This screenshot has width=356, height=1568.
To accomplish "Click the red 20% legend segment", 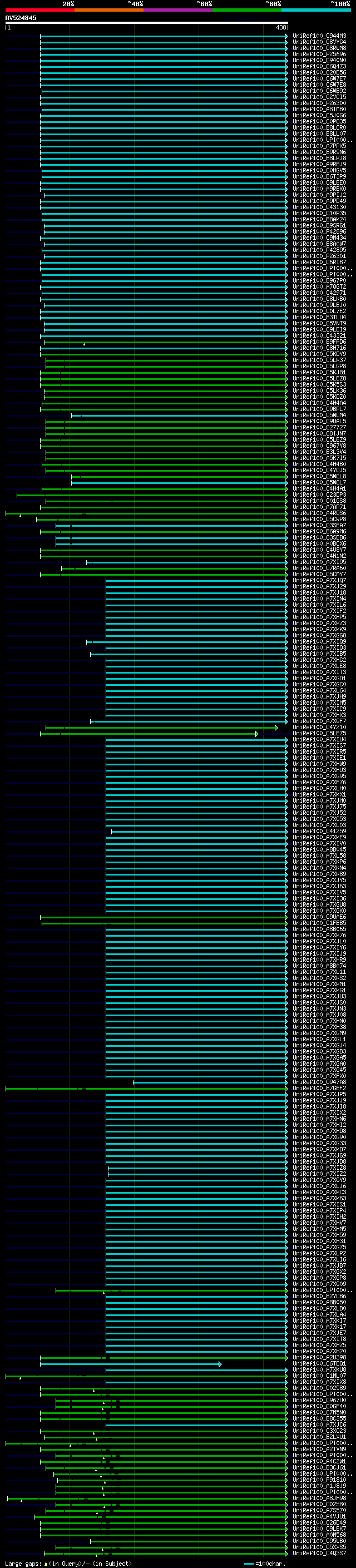I will tap(39, 10).
